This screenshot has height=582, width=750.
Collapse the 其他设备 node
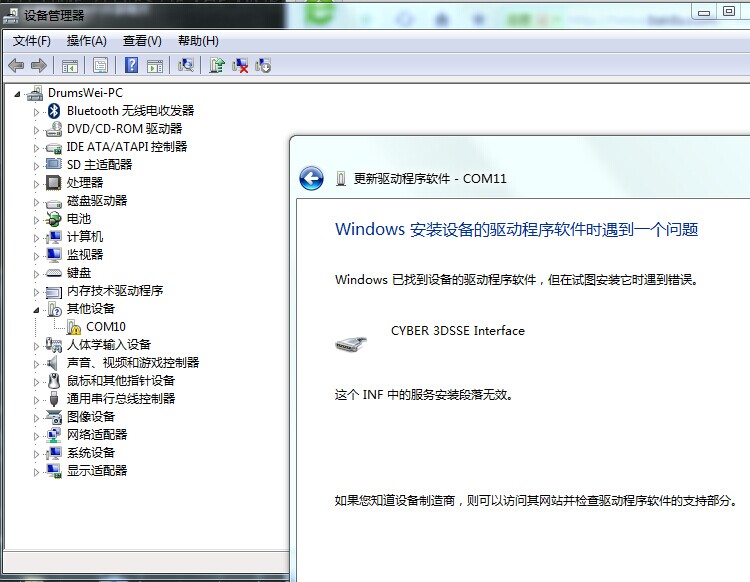point(36,310)
